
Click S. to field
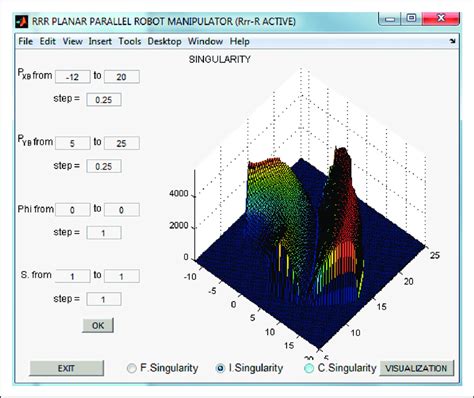[121, 276]
